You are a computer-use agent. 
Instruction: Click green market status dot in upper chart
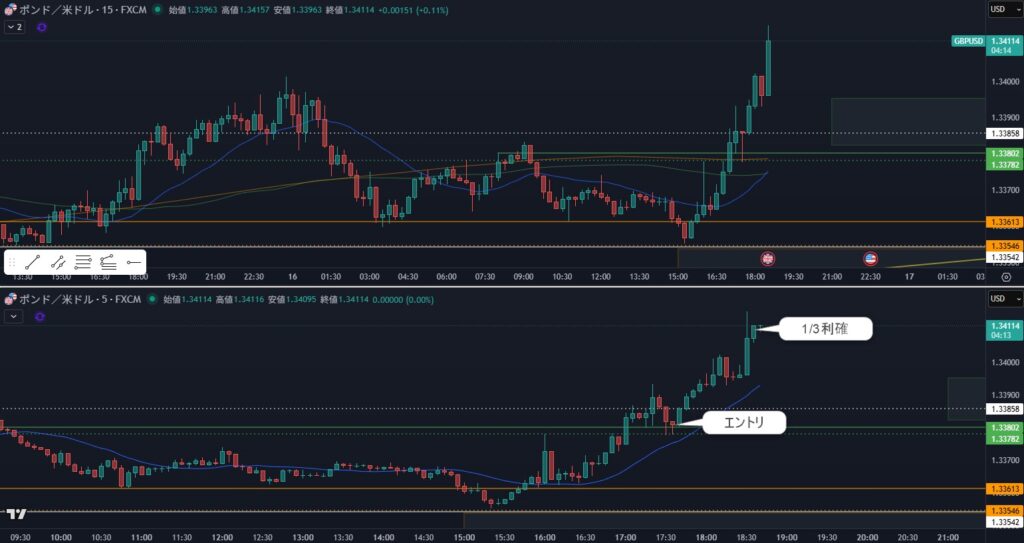click(159, 10)
